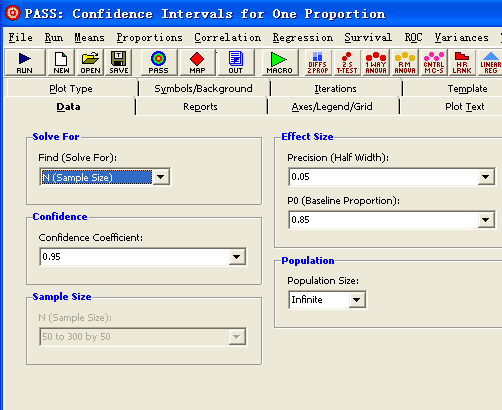Create a new template with NEW icon
502x410 pixels.
coord(61,62)
